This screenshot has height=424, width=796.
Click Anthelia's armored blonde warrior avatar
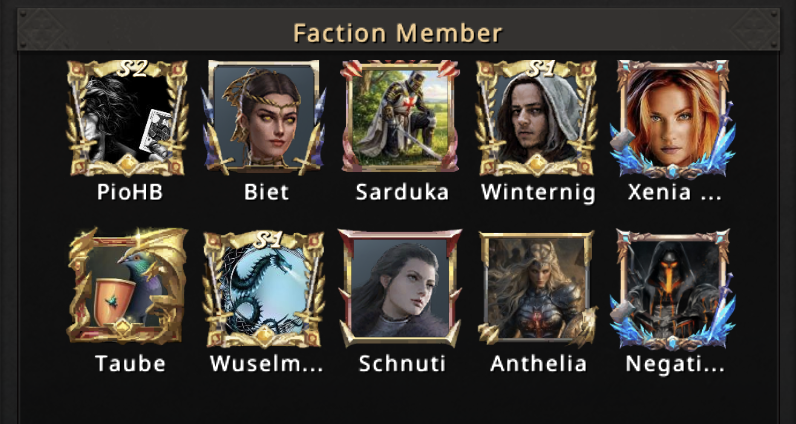tap(537, 288)
